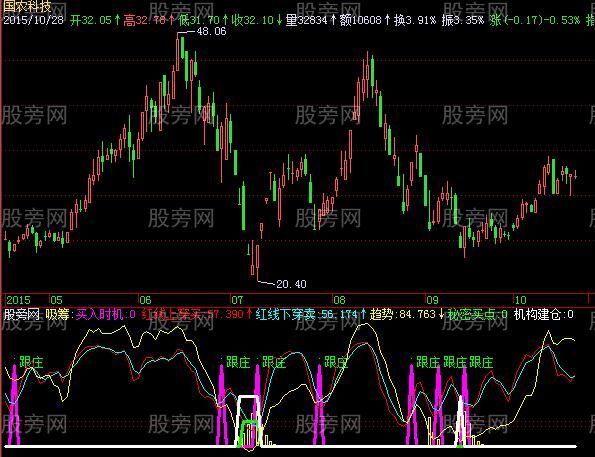Select the opening price 开32.05
This screenshot has width=595, height=457.
91,20
